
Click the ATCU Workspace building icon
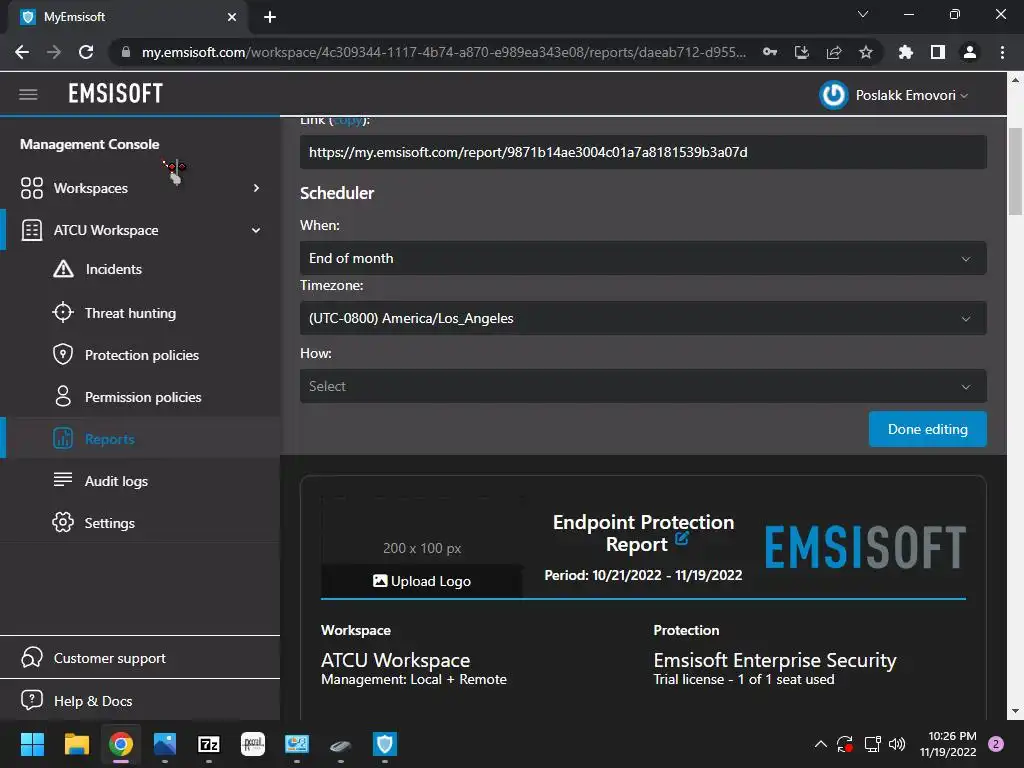tap(32, 230)
